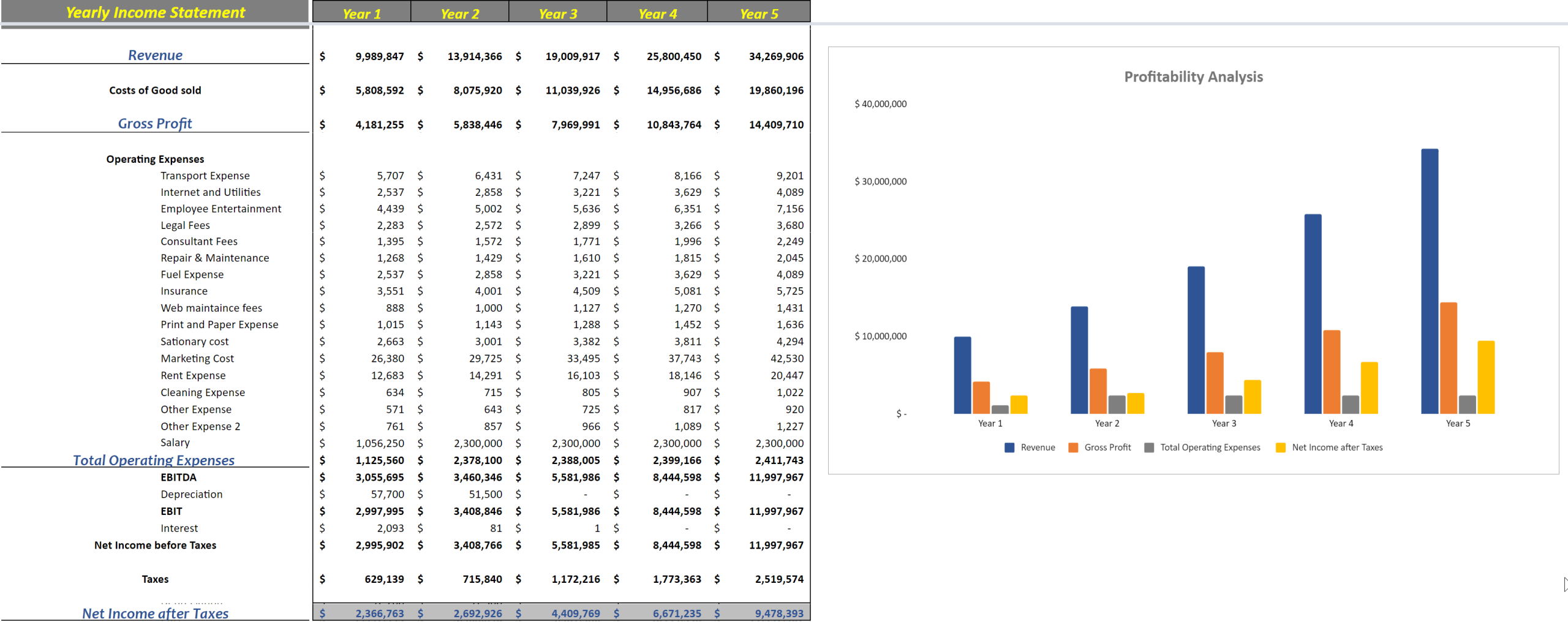The image size is (1568, 622).
Task: Select the Total Operating Expenses row label
Action: [x=154, y=460]
